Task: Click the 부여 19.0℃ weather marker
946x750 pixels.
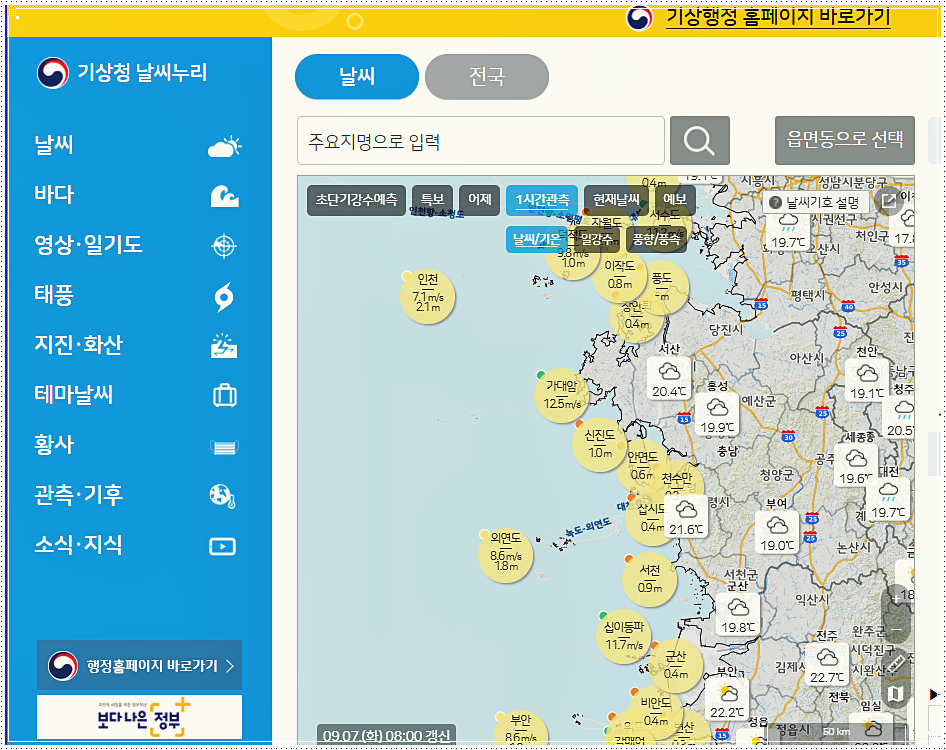Action: point(777,533)
